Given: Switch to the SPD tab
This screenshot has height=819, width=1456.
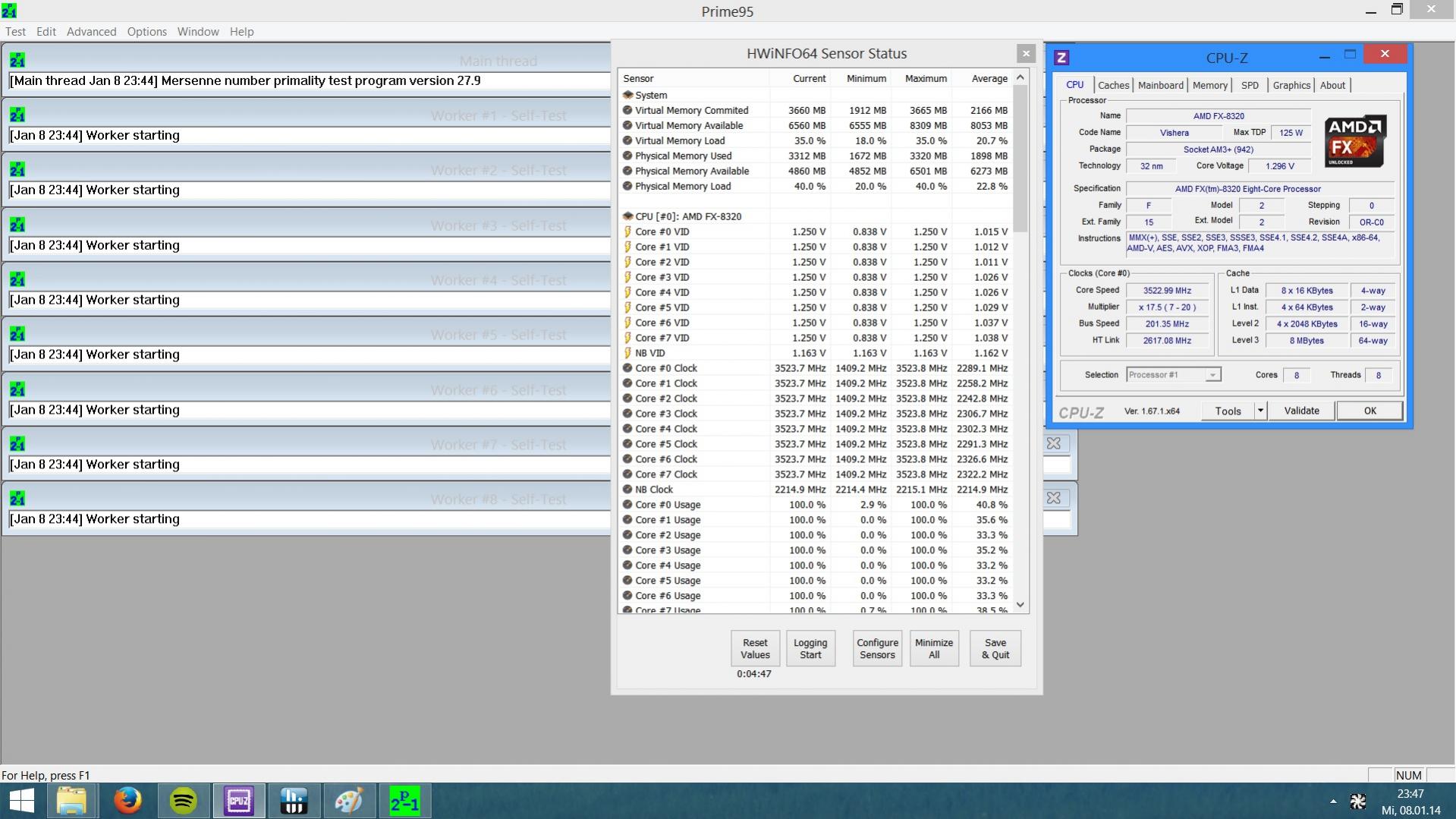Looking at the screenshot, I should pos(1250,86).
